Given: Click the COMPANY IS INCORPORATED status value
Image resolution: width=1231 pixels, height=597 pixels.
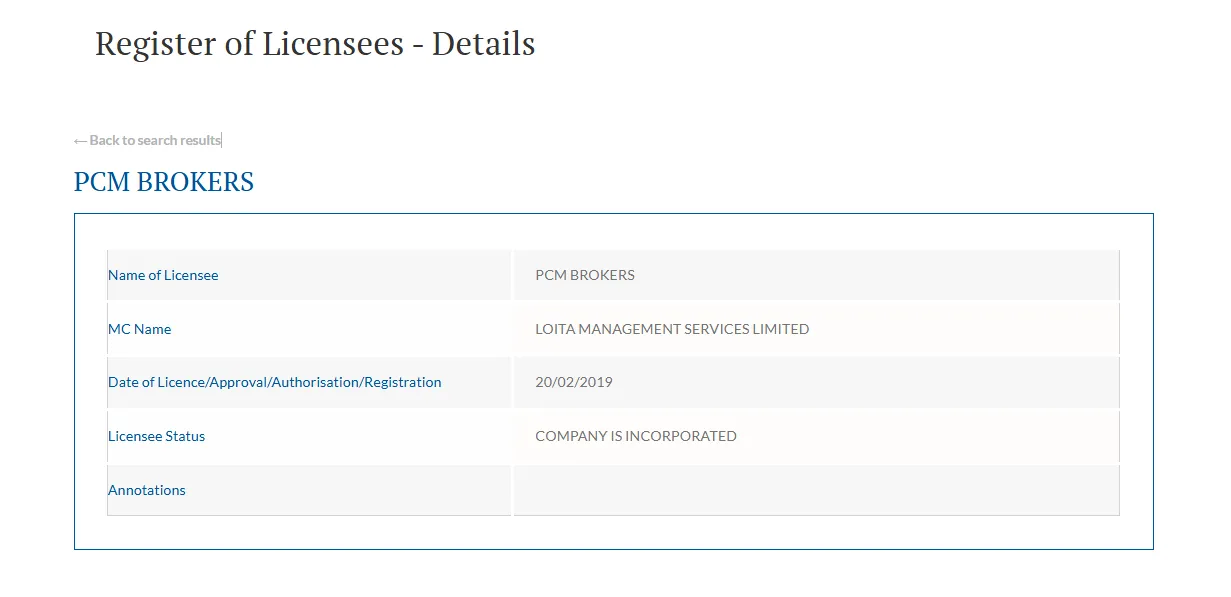Looking at the screenshot, I should 637,436.
